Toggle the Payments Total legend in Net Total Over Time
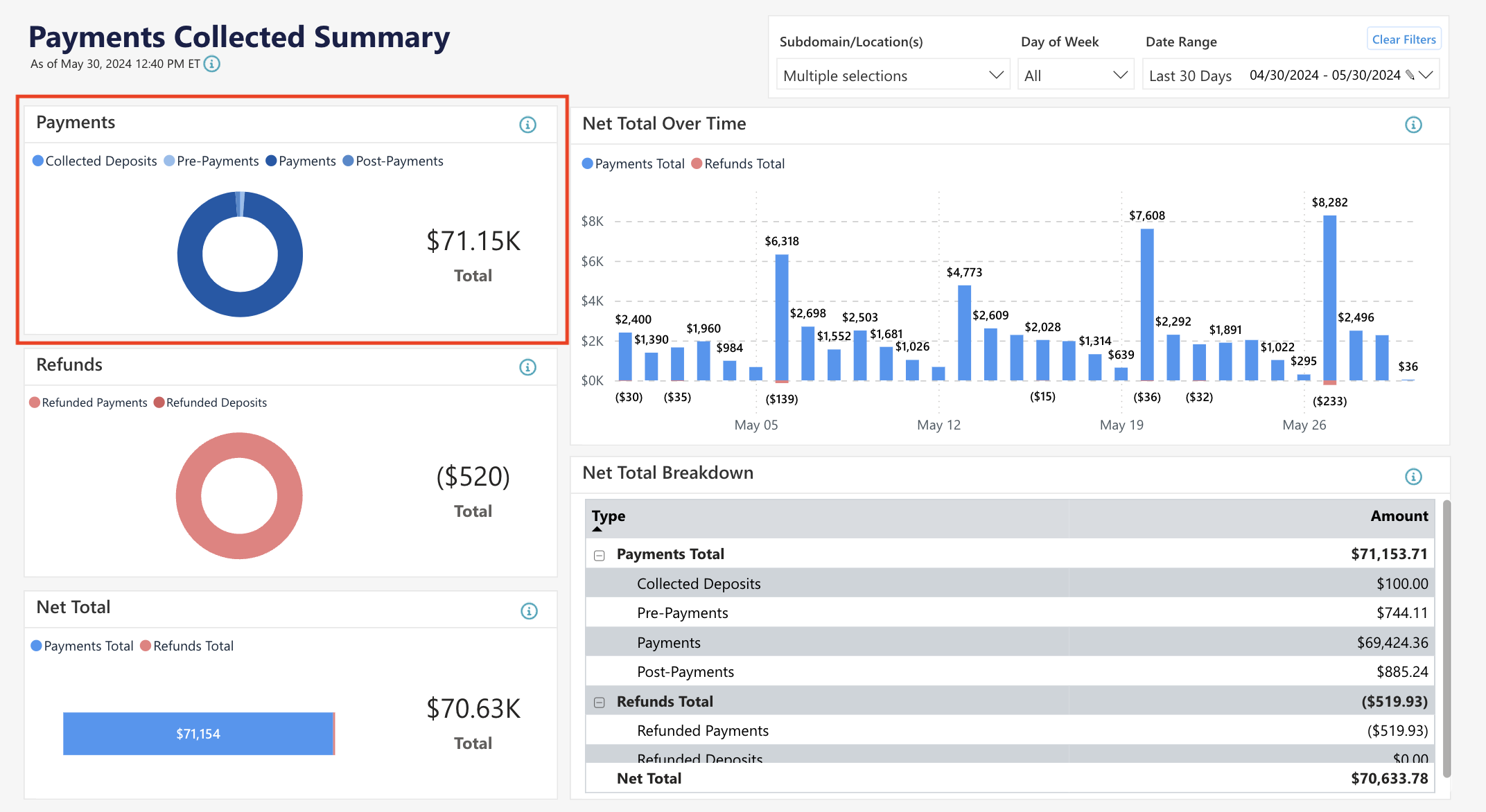 [633, 164]
